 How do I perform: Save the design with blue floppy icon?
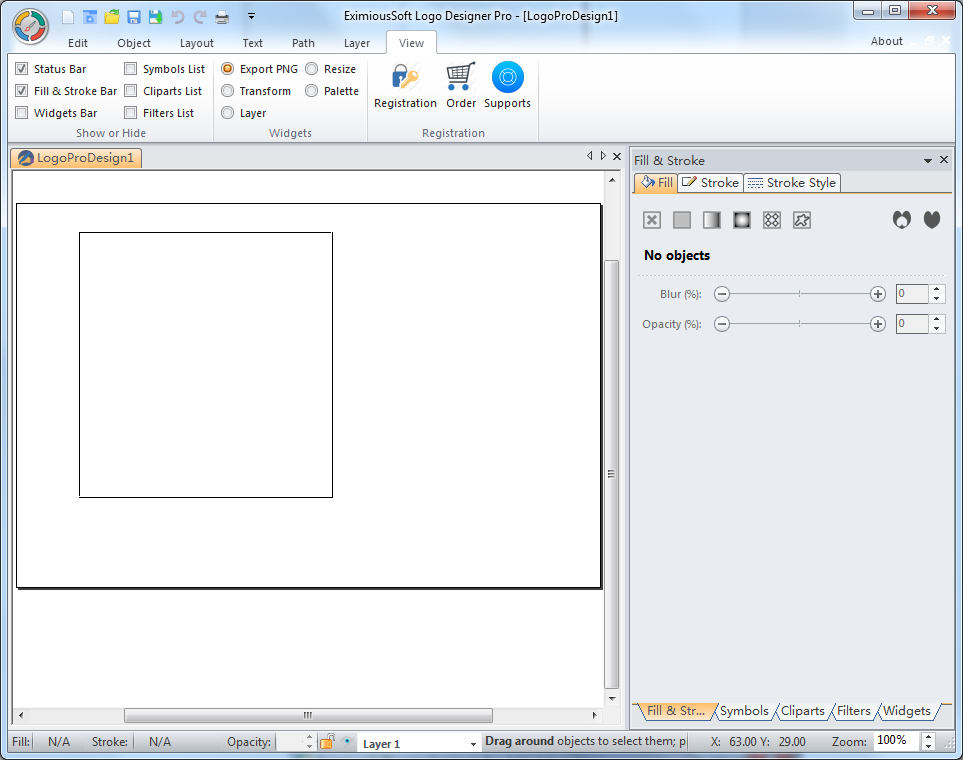tap(134, 17)
